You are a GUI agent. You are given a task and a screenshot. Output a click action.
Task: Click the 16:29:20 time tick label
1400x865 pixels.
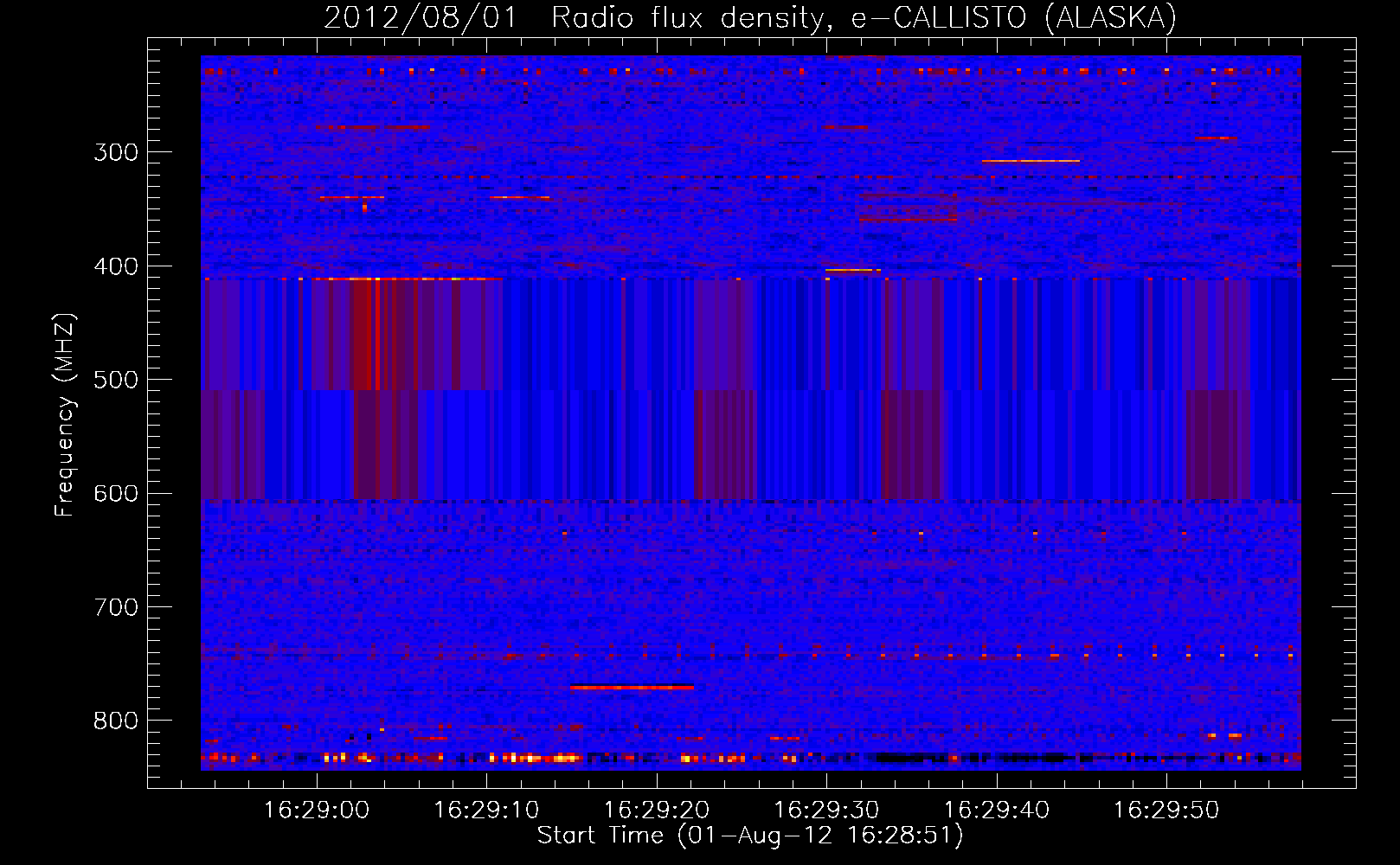[657, 810]
